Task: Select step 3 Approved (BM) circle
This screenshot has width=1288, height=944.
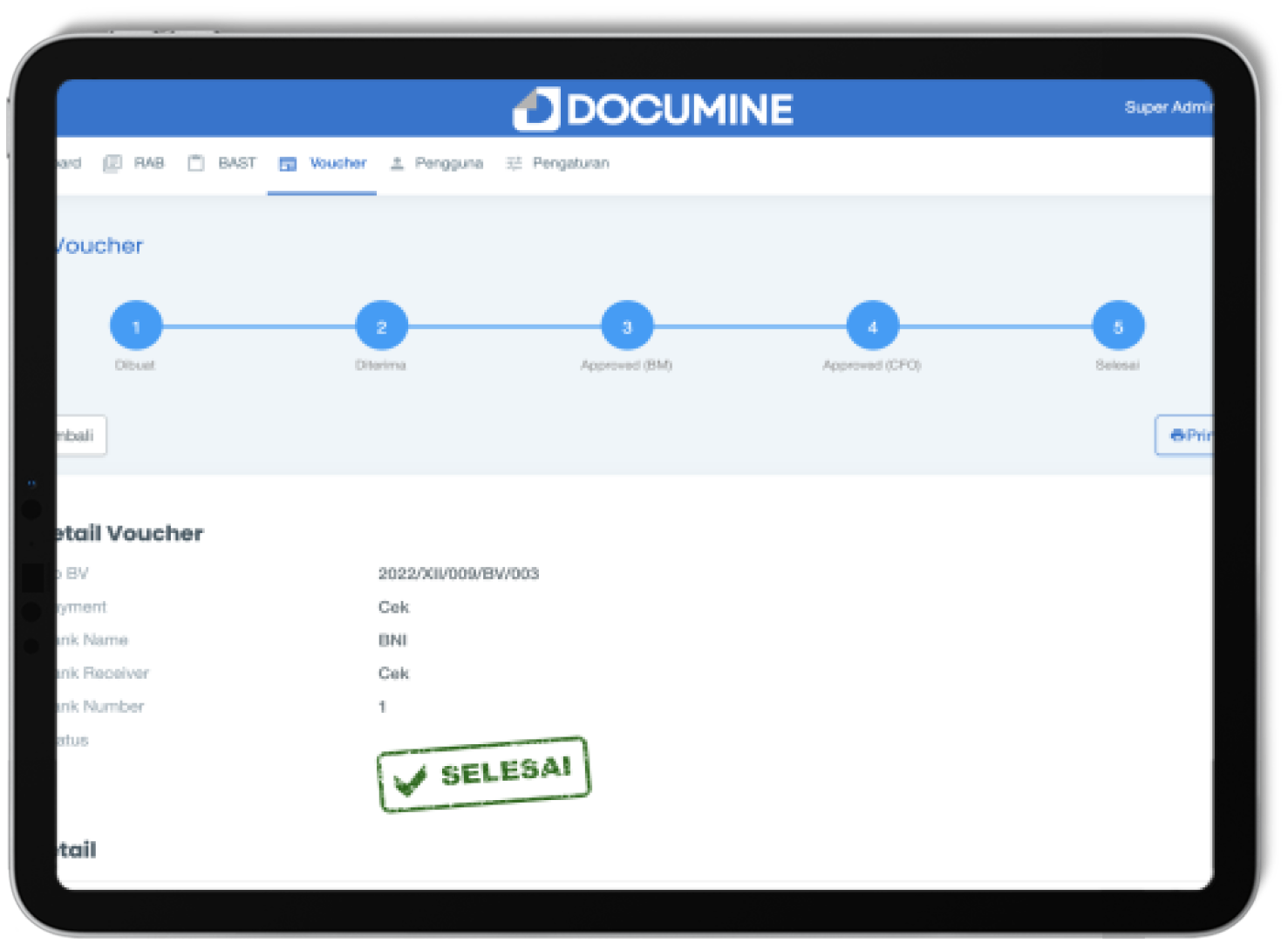Action: (626, 326)
